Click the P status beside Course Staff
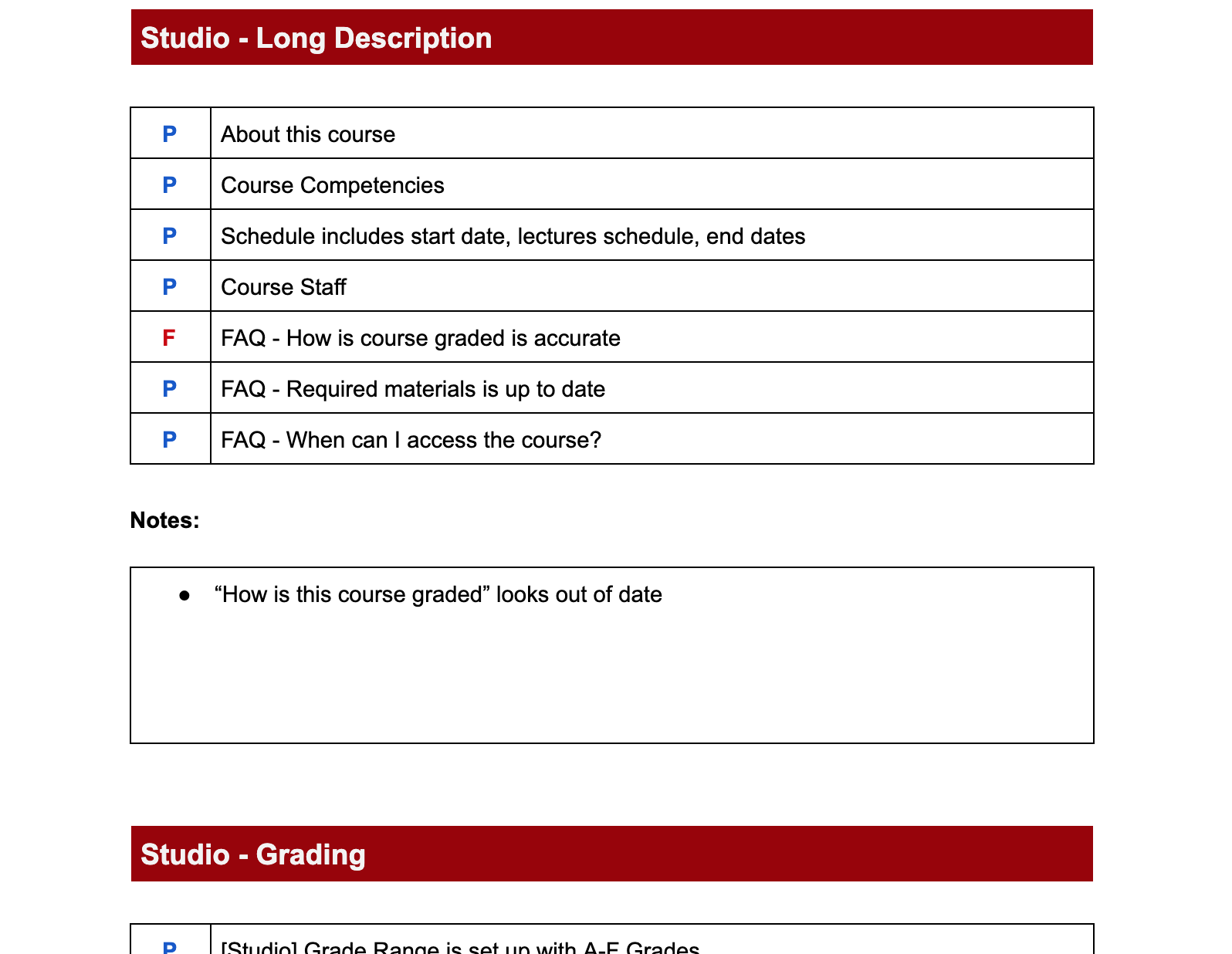This screenshot has height=954, width=1232. 170,287
